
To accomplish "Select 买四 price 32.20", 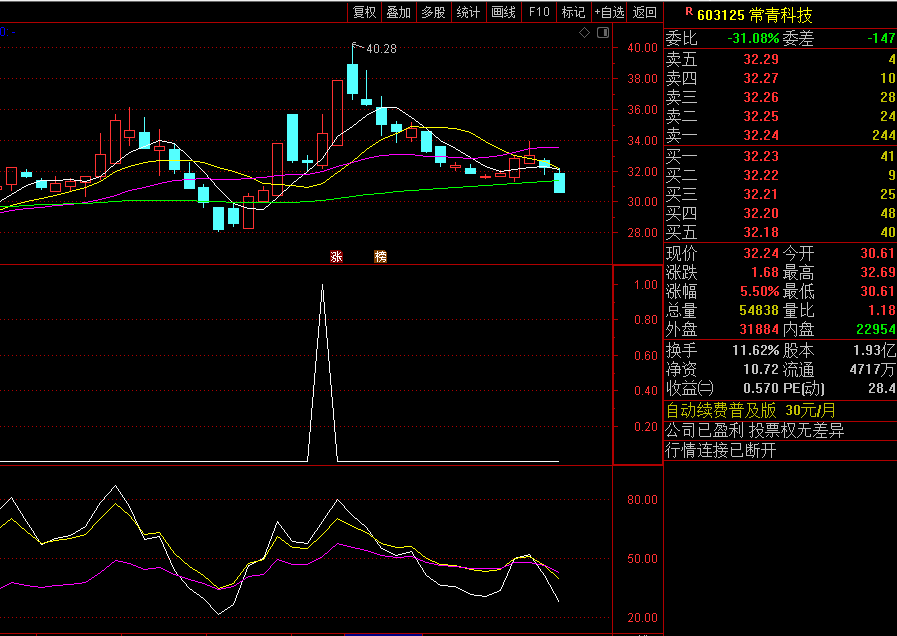I will (x=761, y=213).
